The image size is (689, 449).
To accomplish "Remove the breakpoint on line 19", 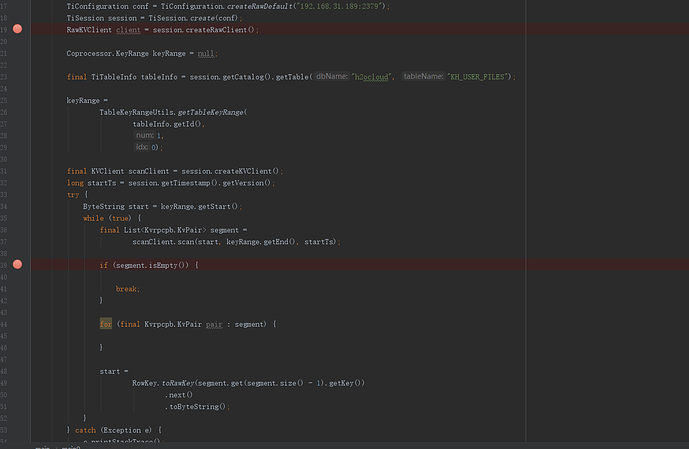I will (17, 30).
